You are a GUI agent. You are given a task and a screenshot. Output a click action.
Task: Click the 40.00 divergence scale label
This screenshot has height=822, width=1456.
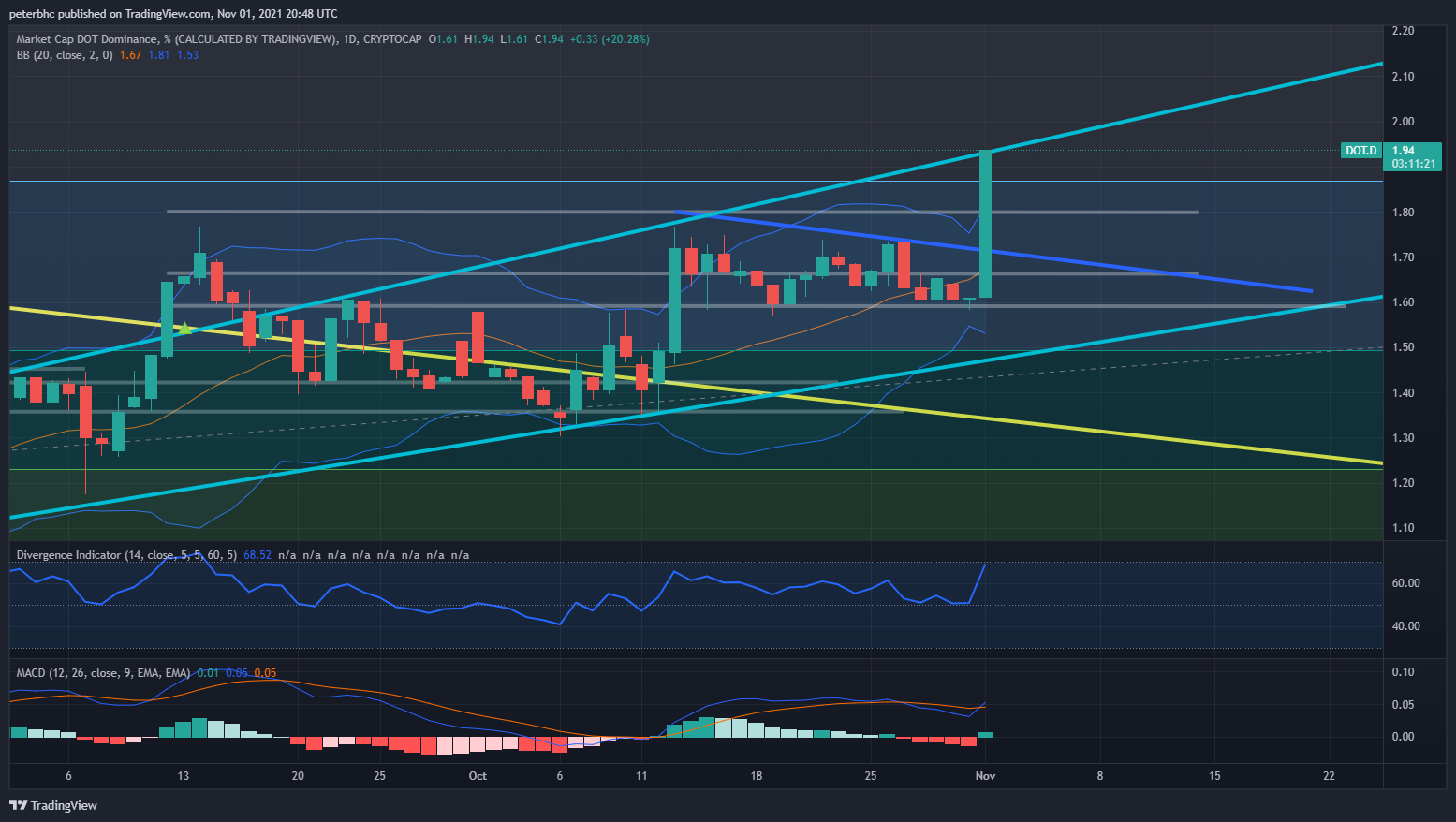pos(1406,626)
